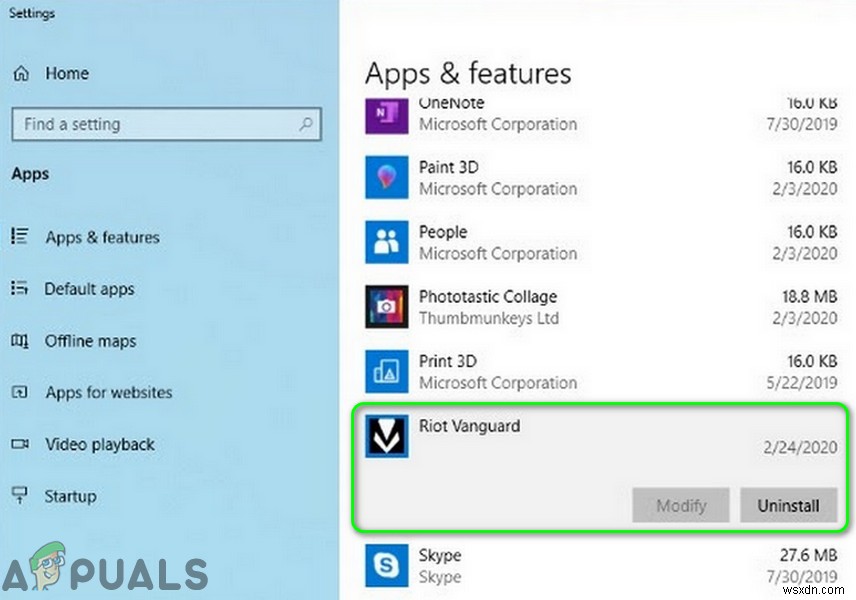Open the Apps & features section
Viewport: 856px width, 600px height.
102,238
